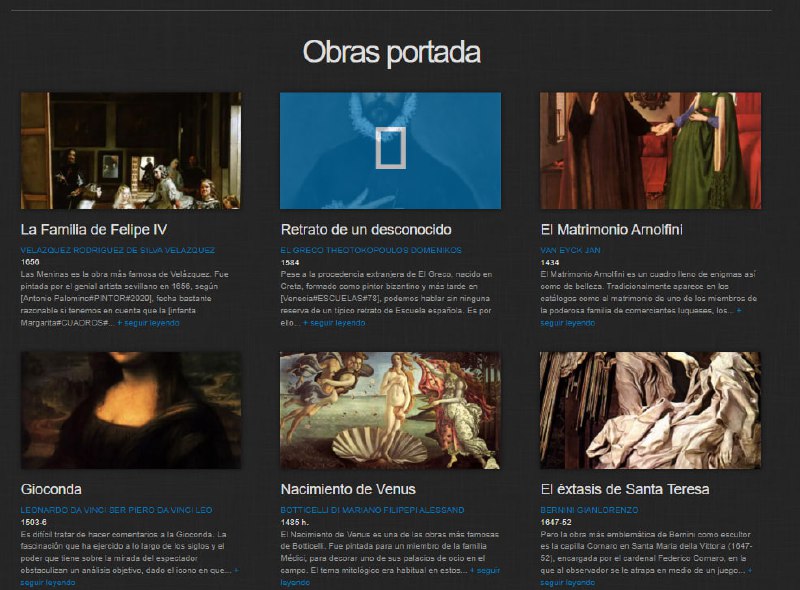Select El éxtasis de Santa Teresa image
800x590 pixels.
(x=650, y=410)
